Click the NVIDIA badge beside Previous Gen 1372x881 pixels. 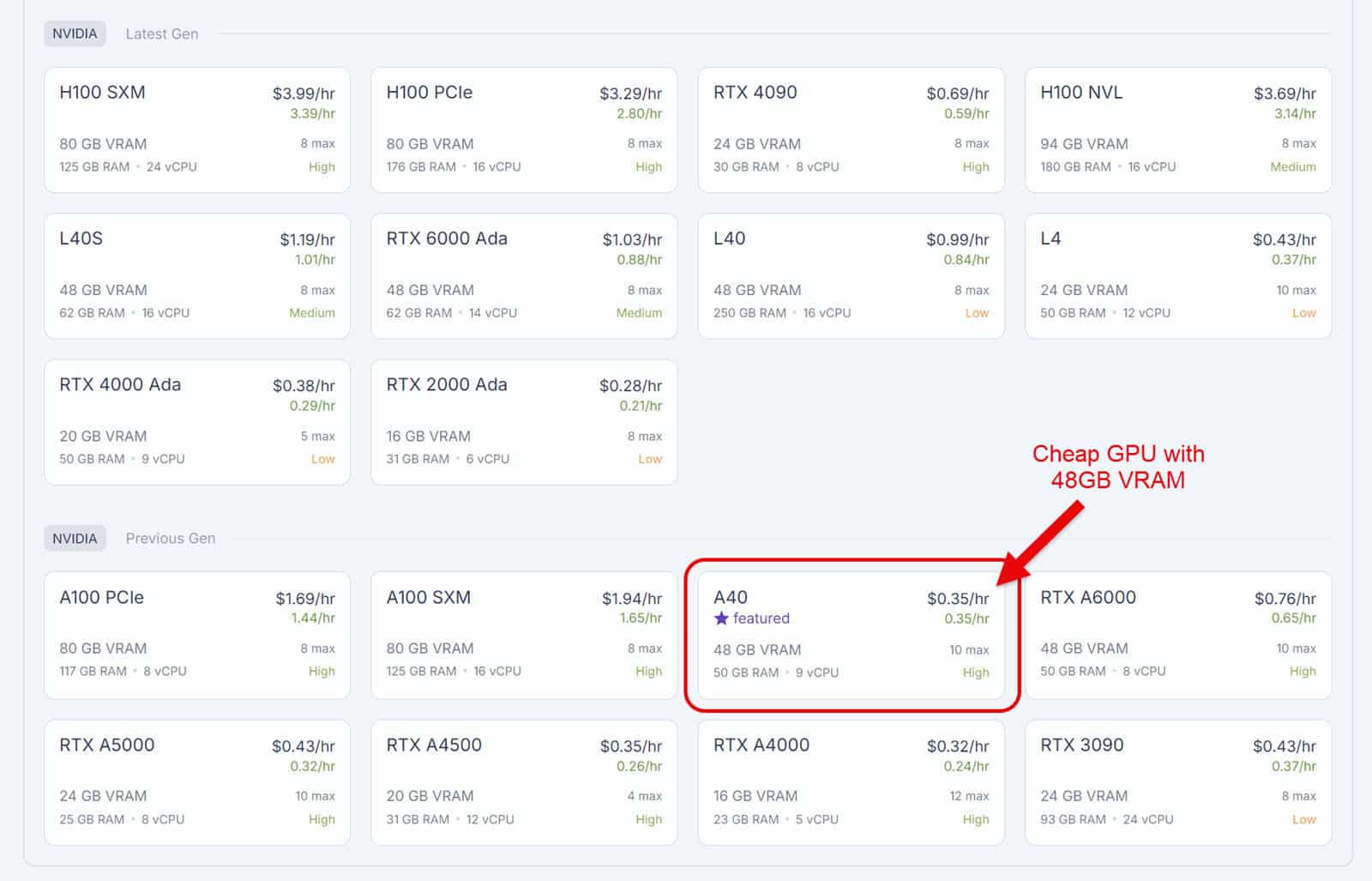[x=75, y=538]
